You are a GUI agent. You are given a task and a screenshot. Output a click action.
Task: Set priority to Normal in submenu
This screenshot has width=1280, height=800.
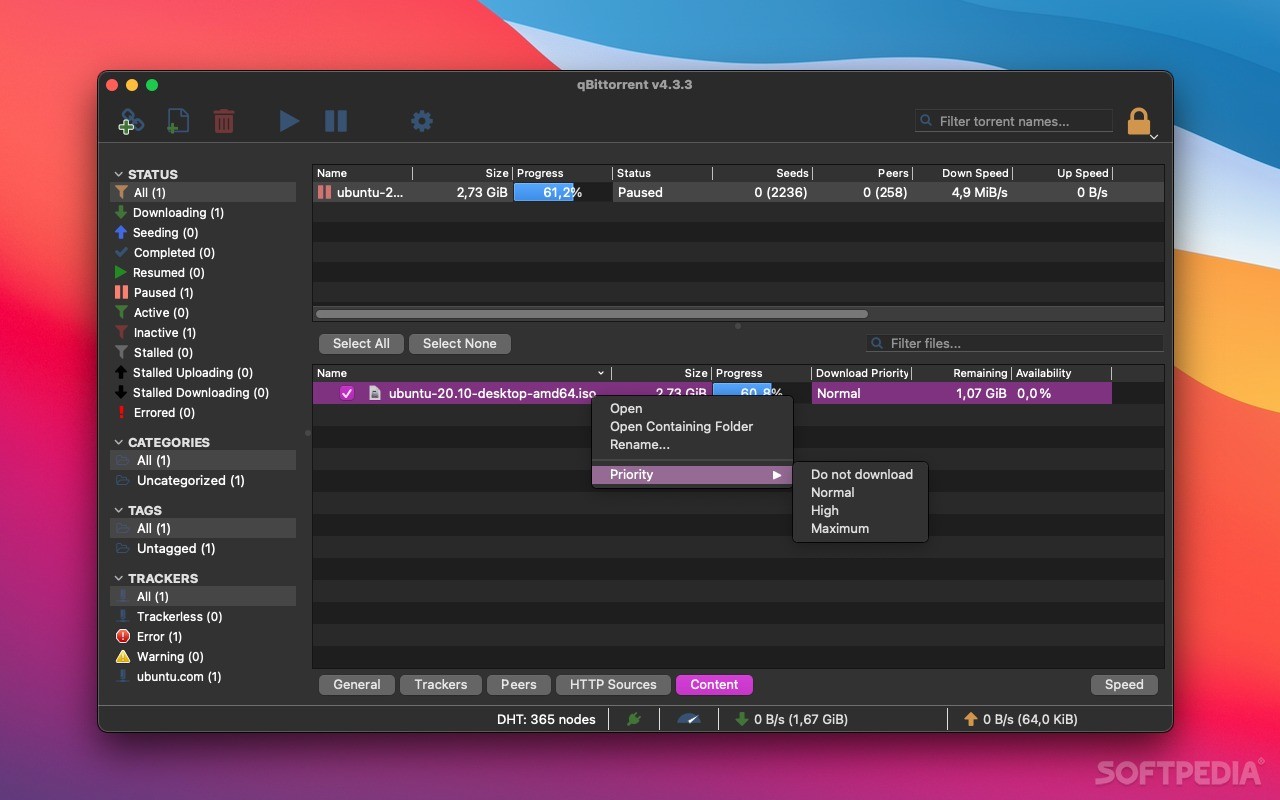[861, 492]
